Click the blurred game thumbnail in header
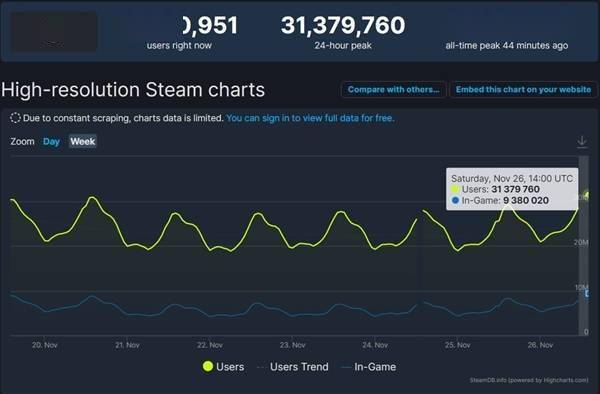 (x=54, y=32)
